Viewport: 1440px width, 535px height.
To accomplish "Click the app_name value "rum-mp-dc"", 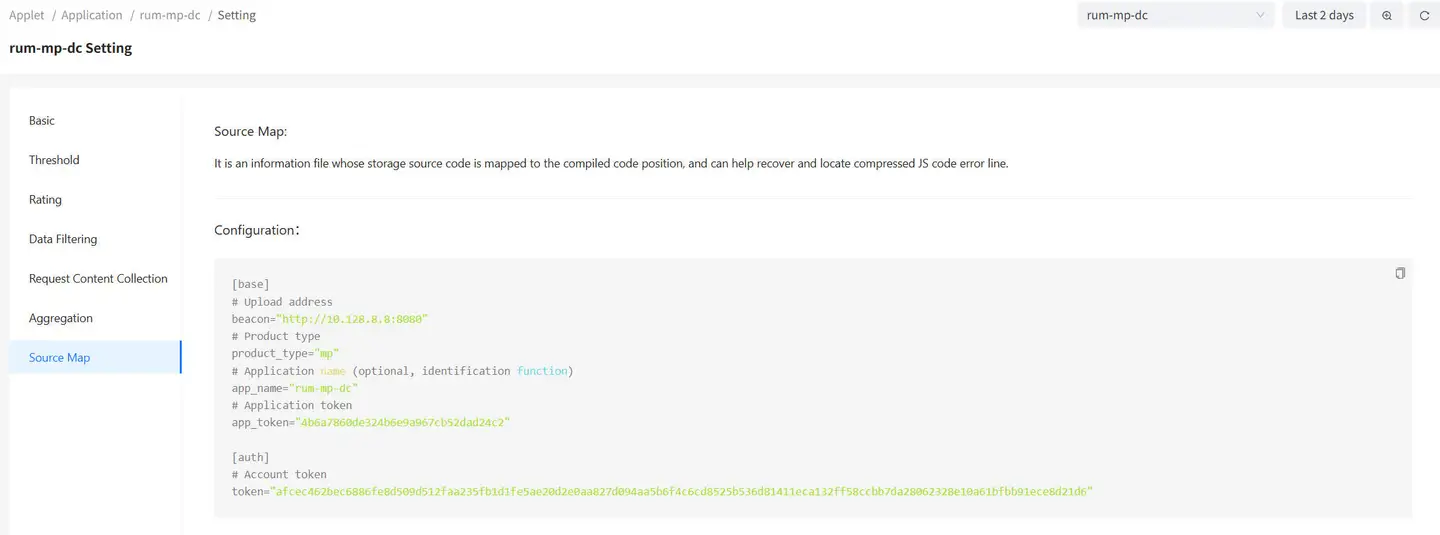I will [x=321, y=388].
